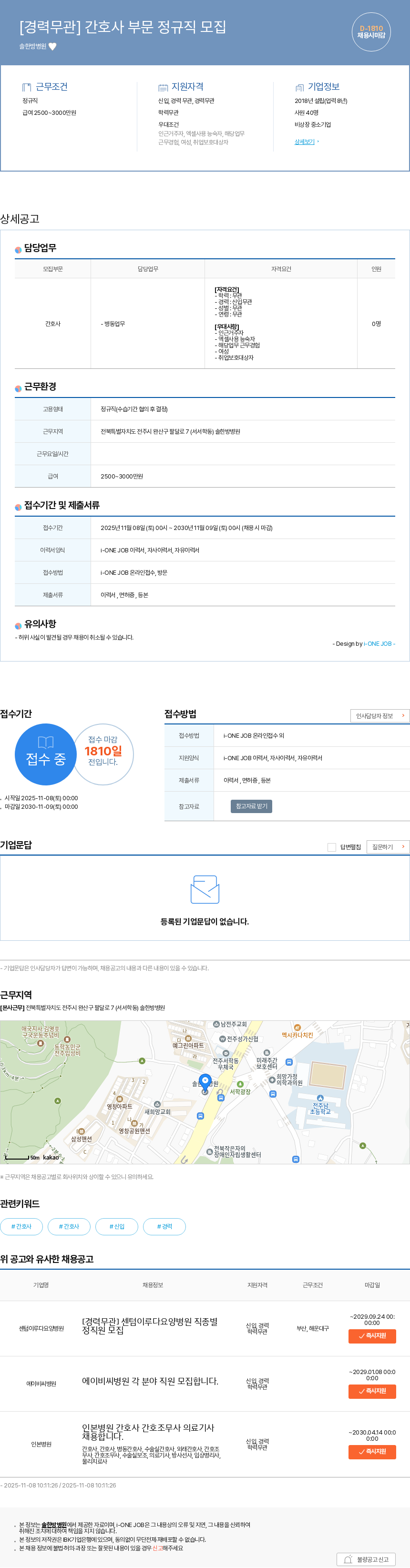This screenshot has height=1568, width=410.
Task: Click the # 신입 keyword tag
Action: (x=116, y=1226)
